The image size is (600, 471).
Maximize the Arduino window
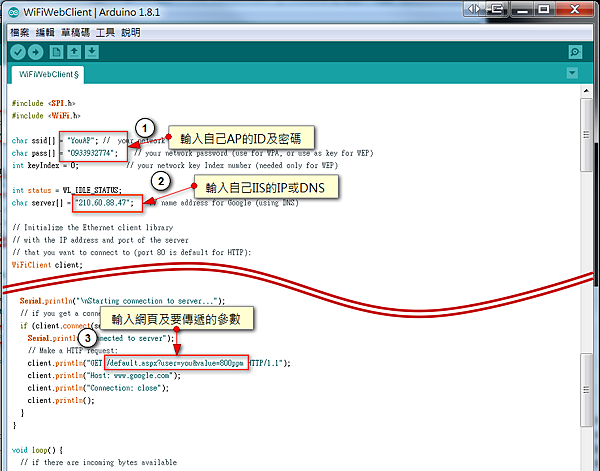coord(544,9)
